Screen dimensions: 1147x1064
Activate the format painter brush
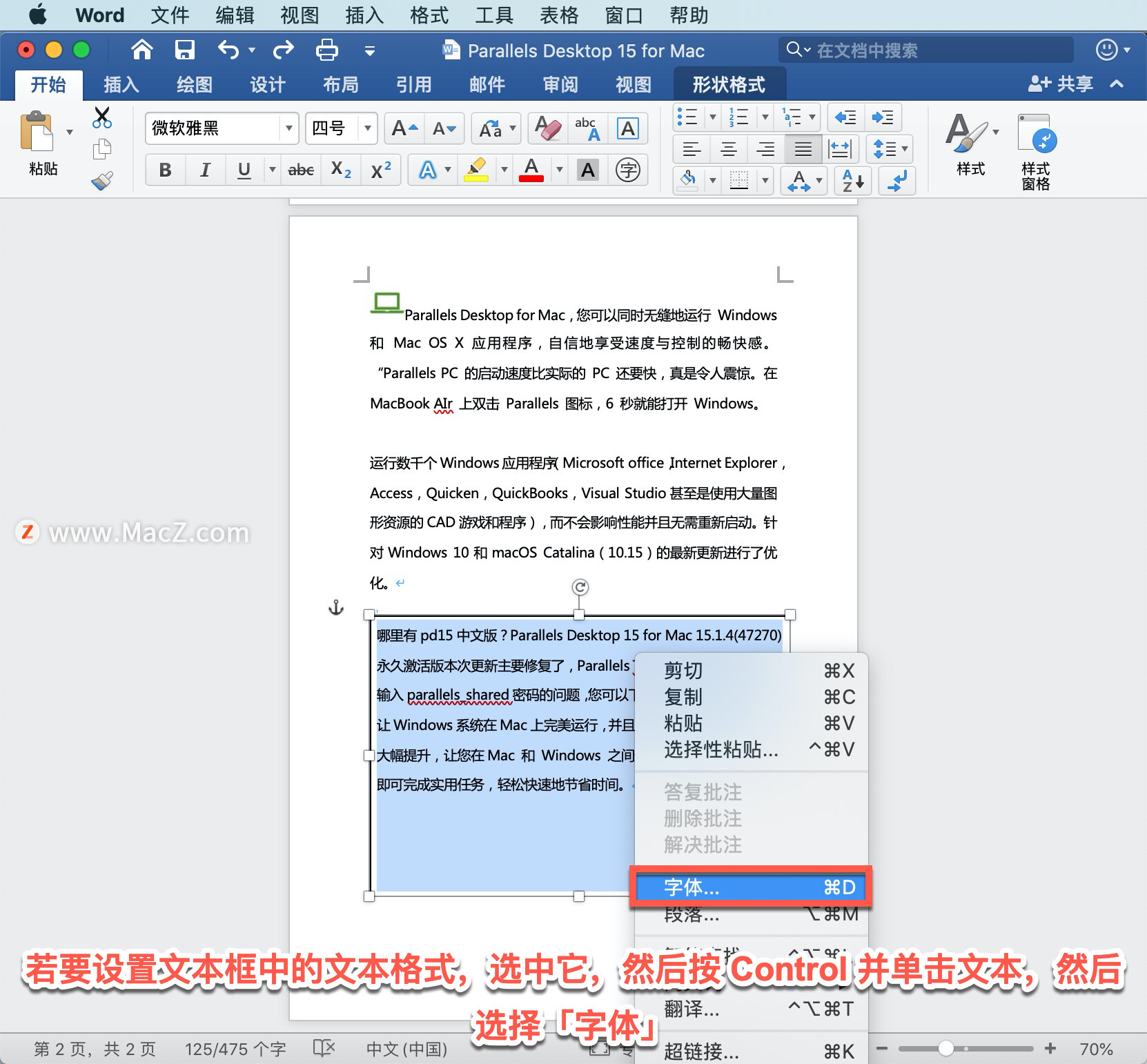tap(102, 181)
